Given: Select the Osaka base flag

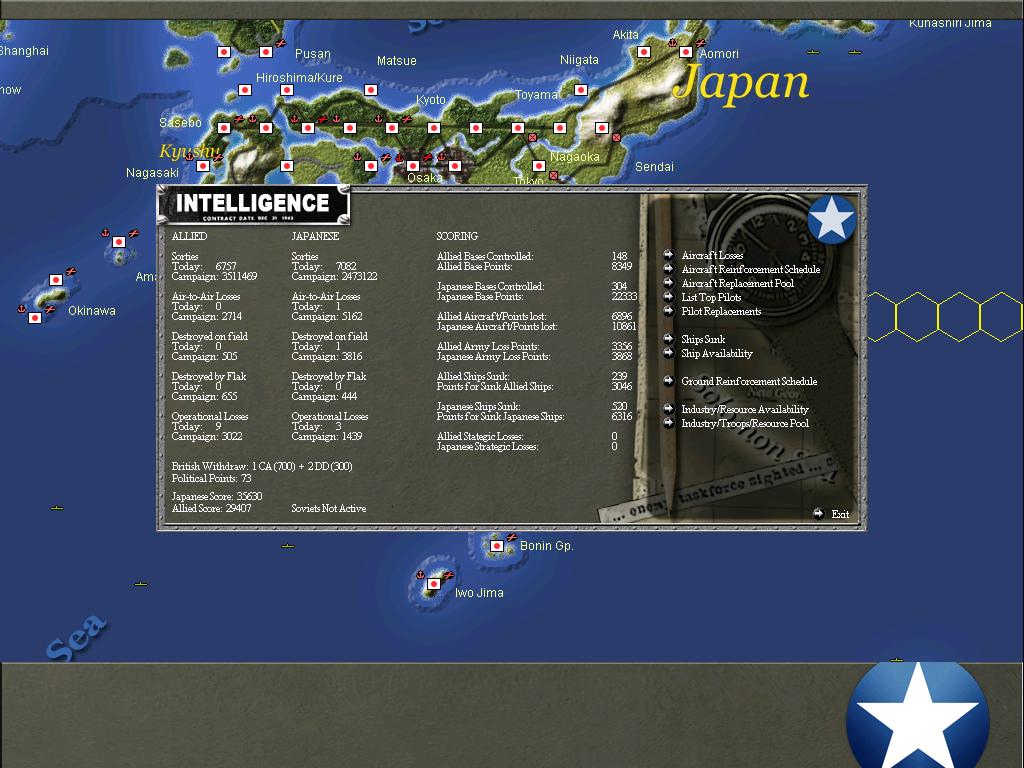Looking at the screenshot, I should point(413,166).
